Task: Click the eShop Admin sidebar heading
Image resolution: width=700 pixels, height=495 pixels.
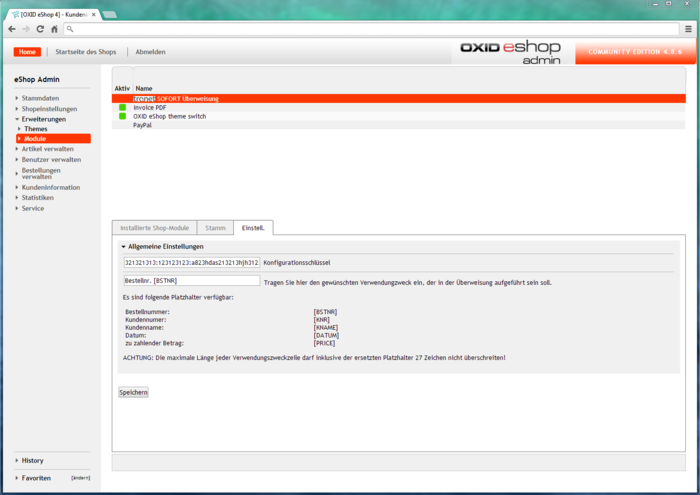Action: click(37, 79)
